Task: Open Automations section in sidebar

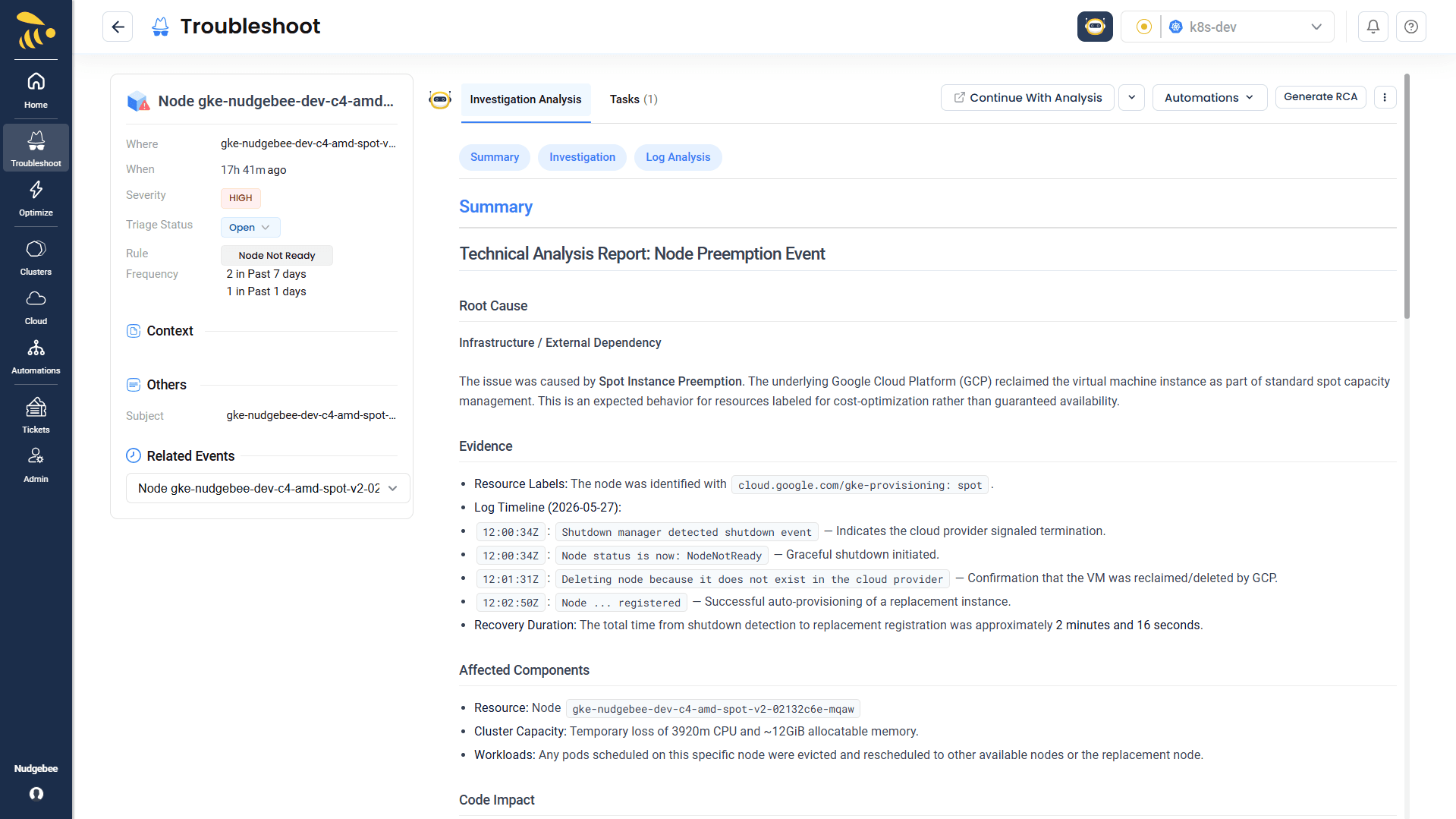Action: [36, 356]
